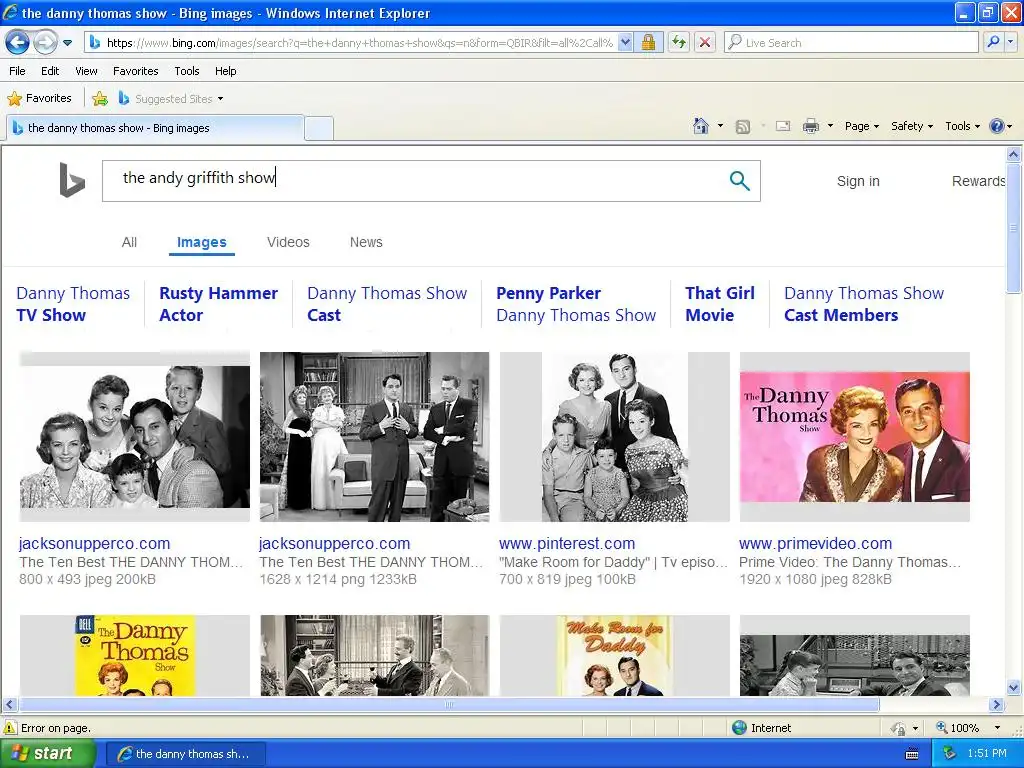Click Penny Parker Danny Thomas Show suggestion

click(576, 304)
